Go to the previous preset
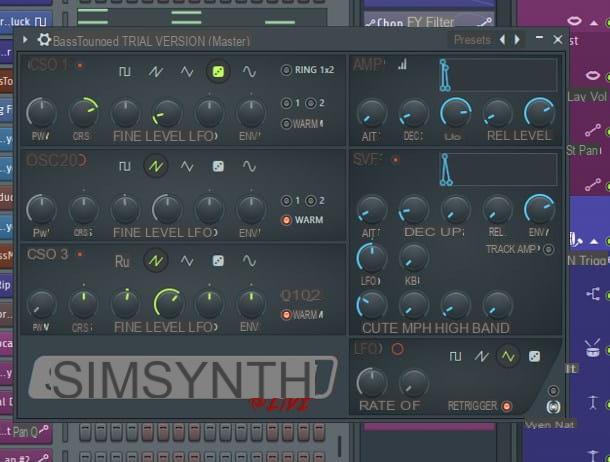Image resolution: width=610 pixels, height=462 pixels. tap(502, 40)
